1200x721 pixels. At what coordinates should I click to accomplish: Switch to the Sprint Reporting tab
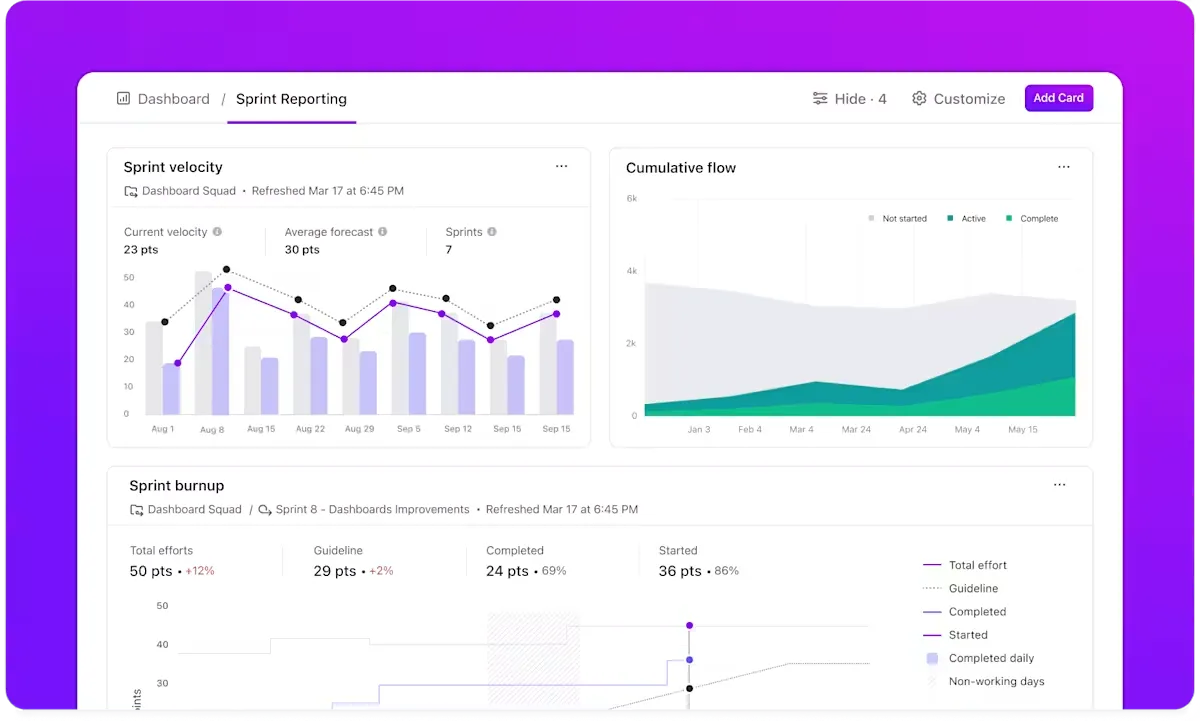coord(291,99)
